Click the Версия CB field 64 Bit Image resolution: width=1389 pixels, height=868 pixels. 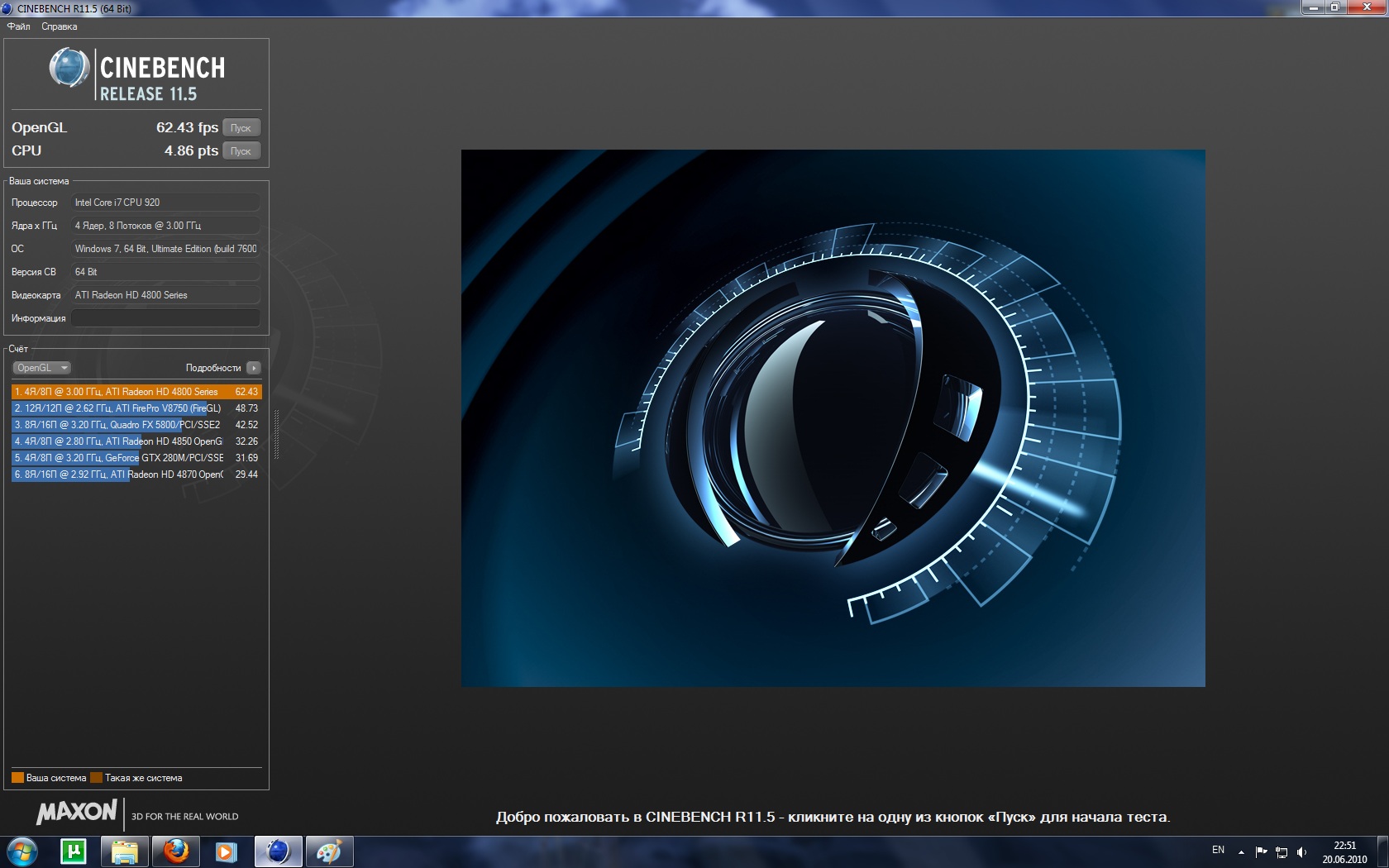coord(165,272)
